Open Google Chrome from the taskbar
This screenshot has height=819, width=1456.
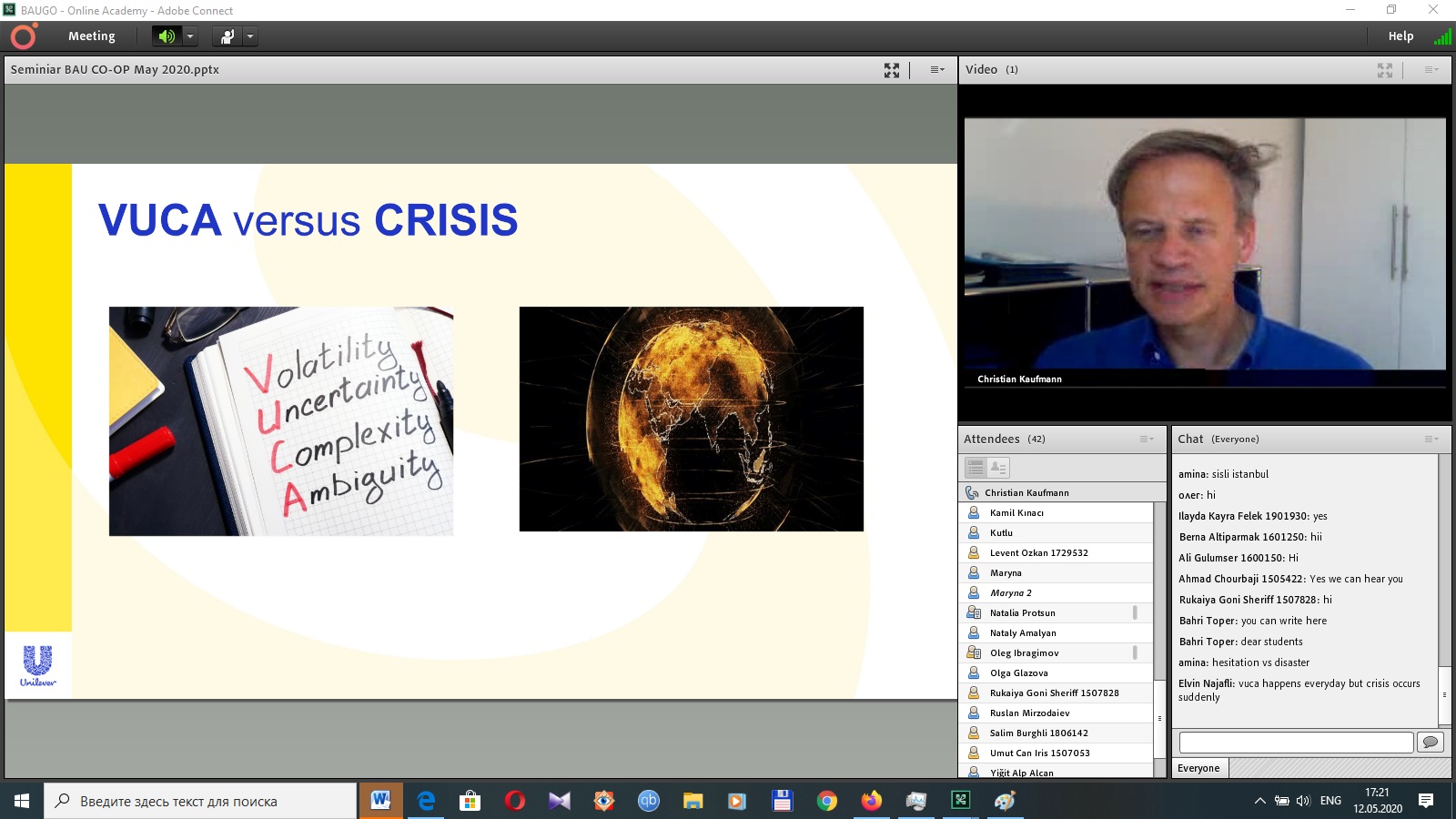826,801
